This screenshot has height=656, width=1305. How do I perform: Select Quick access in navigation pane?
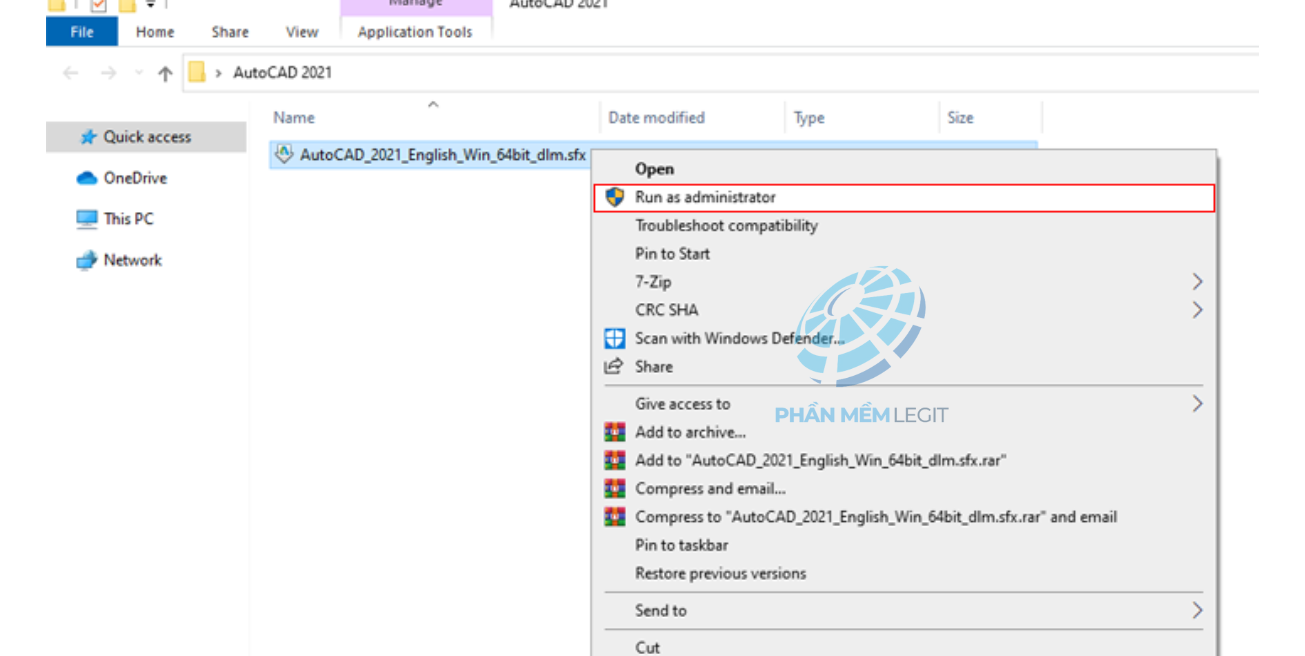146,137
